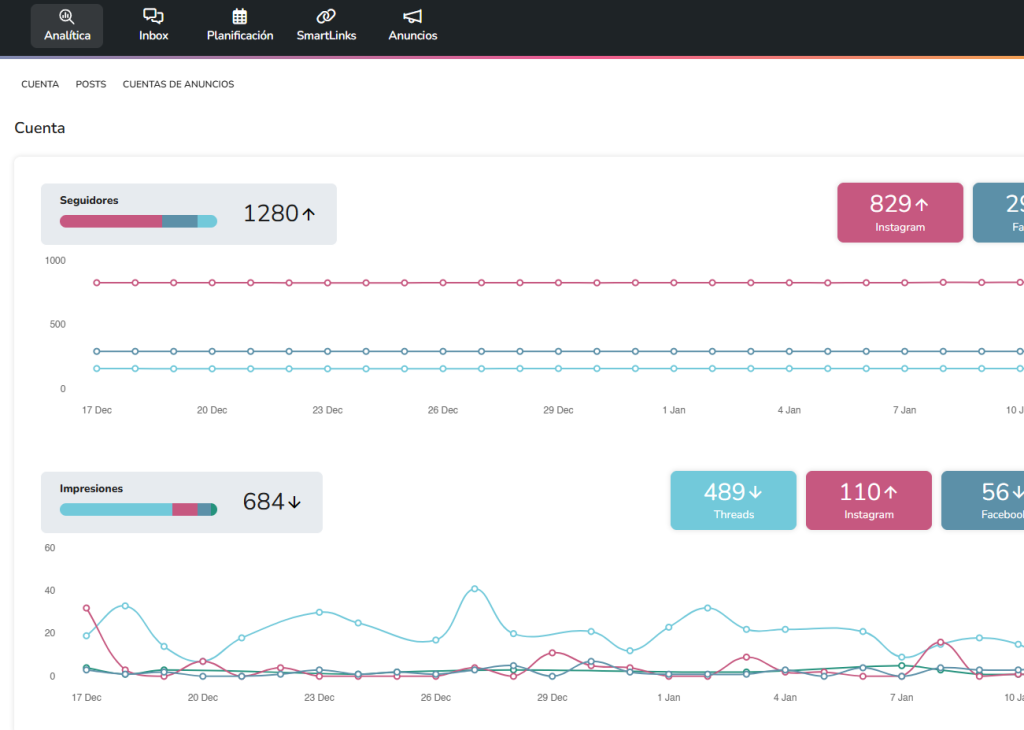Image resolution: width=1024 pixels, height=730 pixels.
Task: Switch to the CUENTA tab
Action: [40, 84]
